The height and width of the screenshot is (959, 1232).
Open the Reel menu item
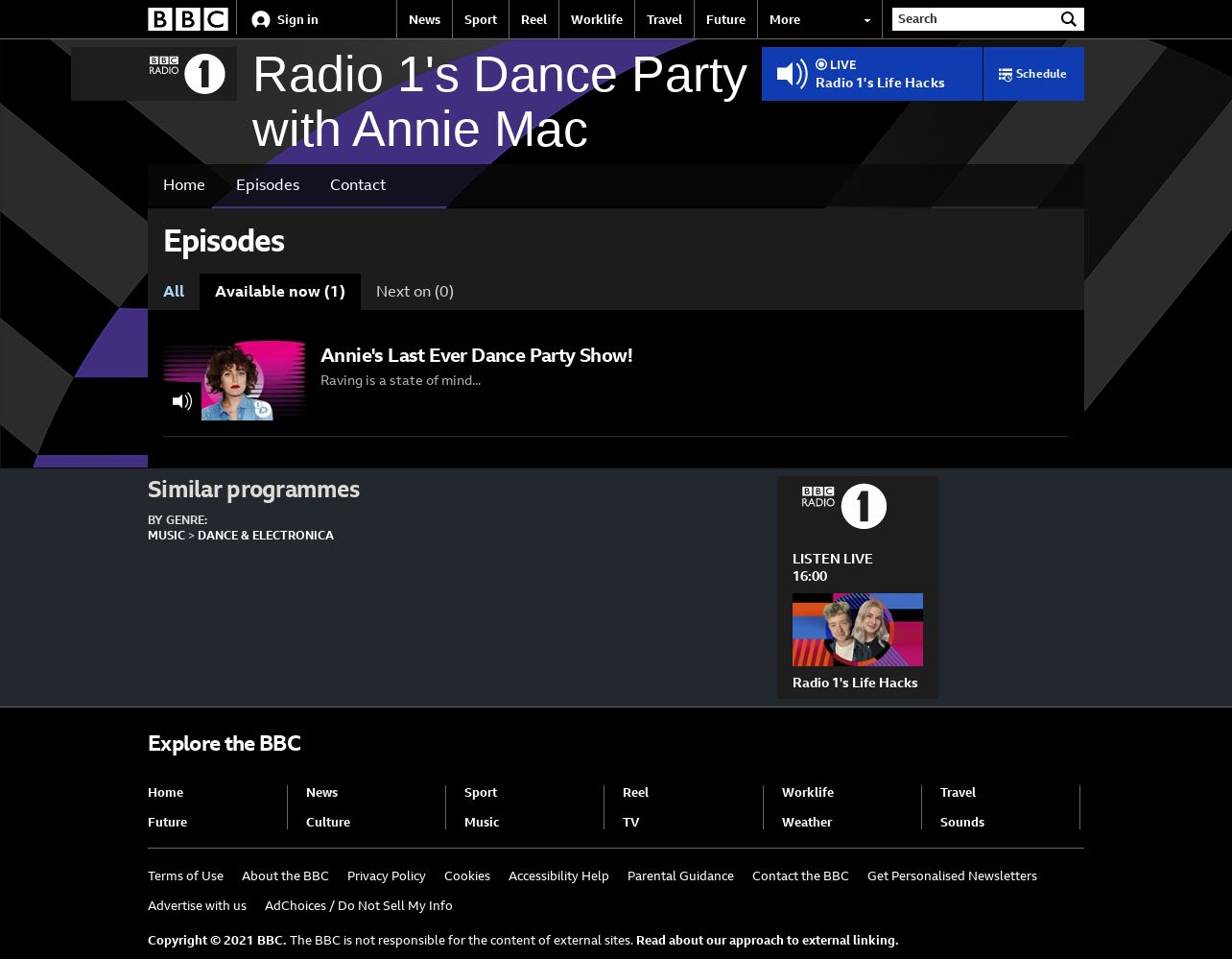click(533, 19)
